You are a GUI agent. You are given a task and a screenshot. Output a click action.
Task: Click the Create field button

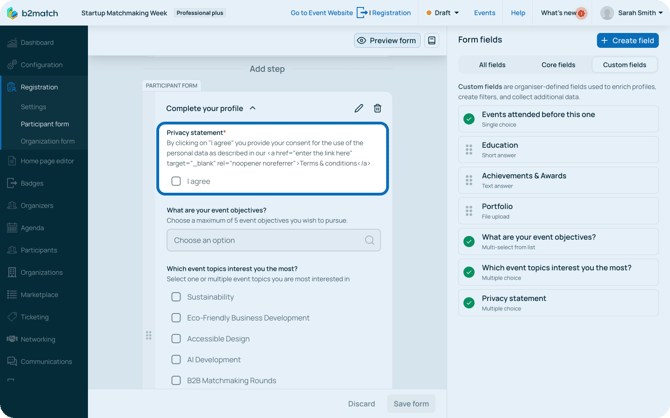point(627,40)
